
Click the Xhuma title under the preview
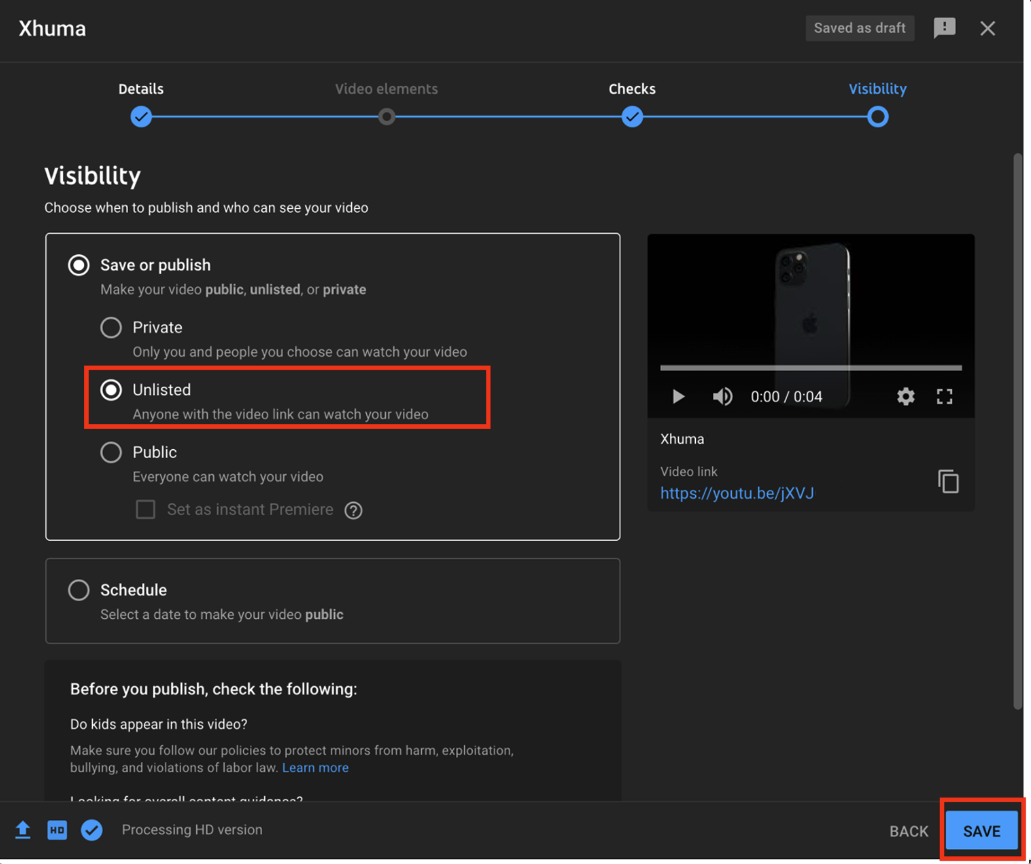click(682, 439)
